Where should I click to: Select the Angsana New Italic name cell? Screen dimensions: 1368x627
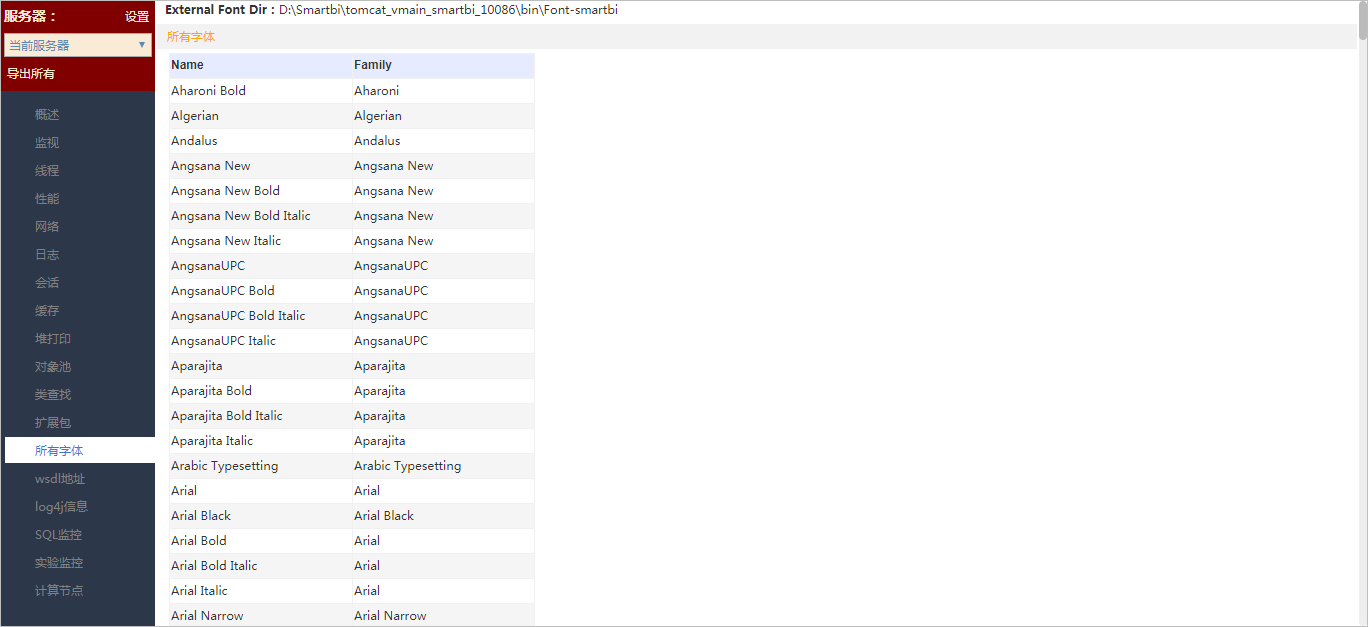[x=260, y=241]
